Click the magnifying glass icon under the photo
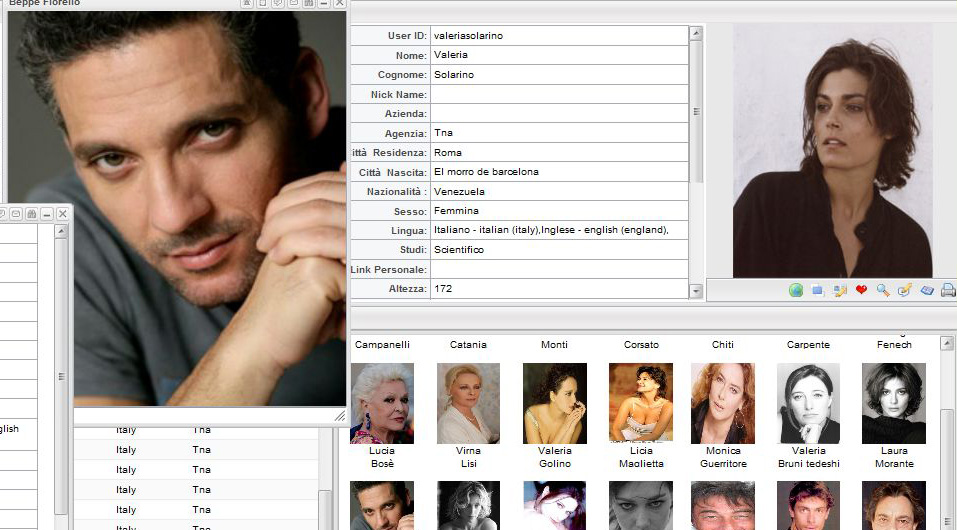Screen dimensions: 957x530 883,290
